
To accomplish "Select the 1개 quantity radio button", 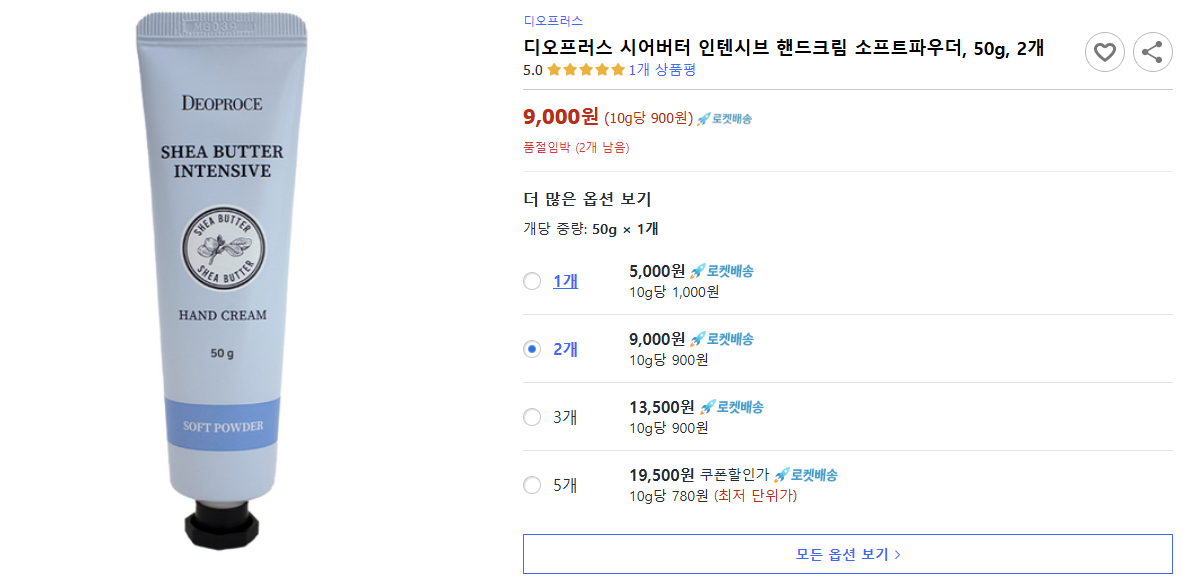I will [532, 281].
